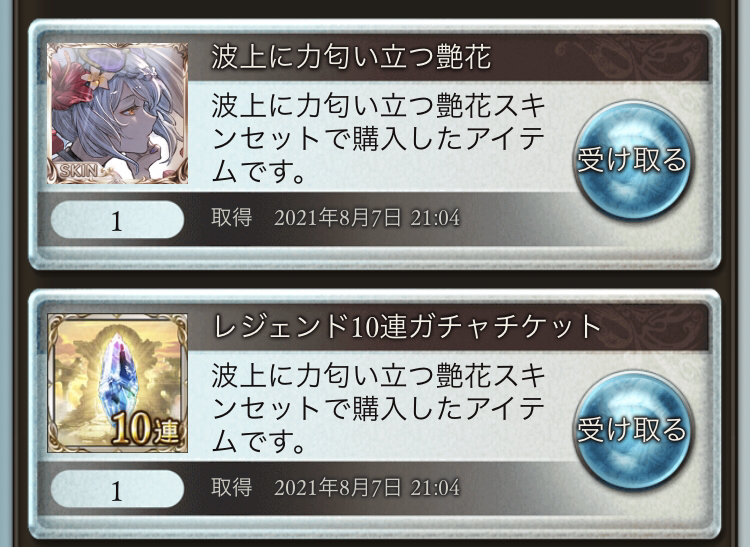The height and width of the screenshot is (547, 750).
Task: Tap the crystal inside the gacha ticket image
Action: pyautogui.click(x=118, y=371)
